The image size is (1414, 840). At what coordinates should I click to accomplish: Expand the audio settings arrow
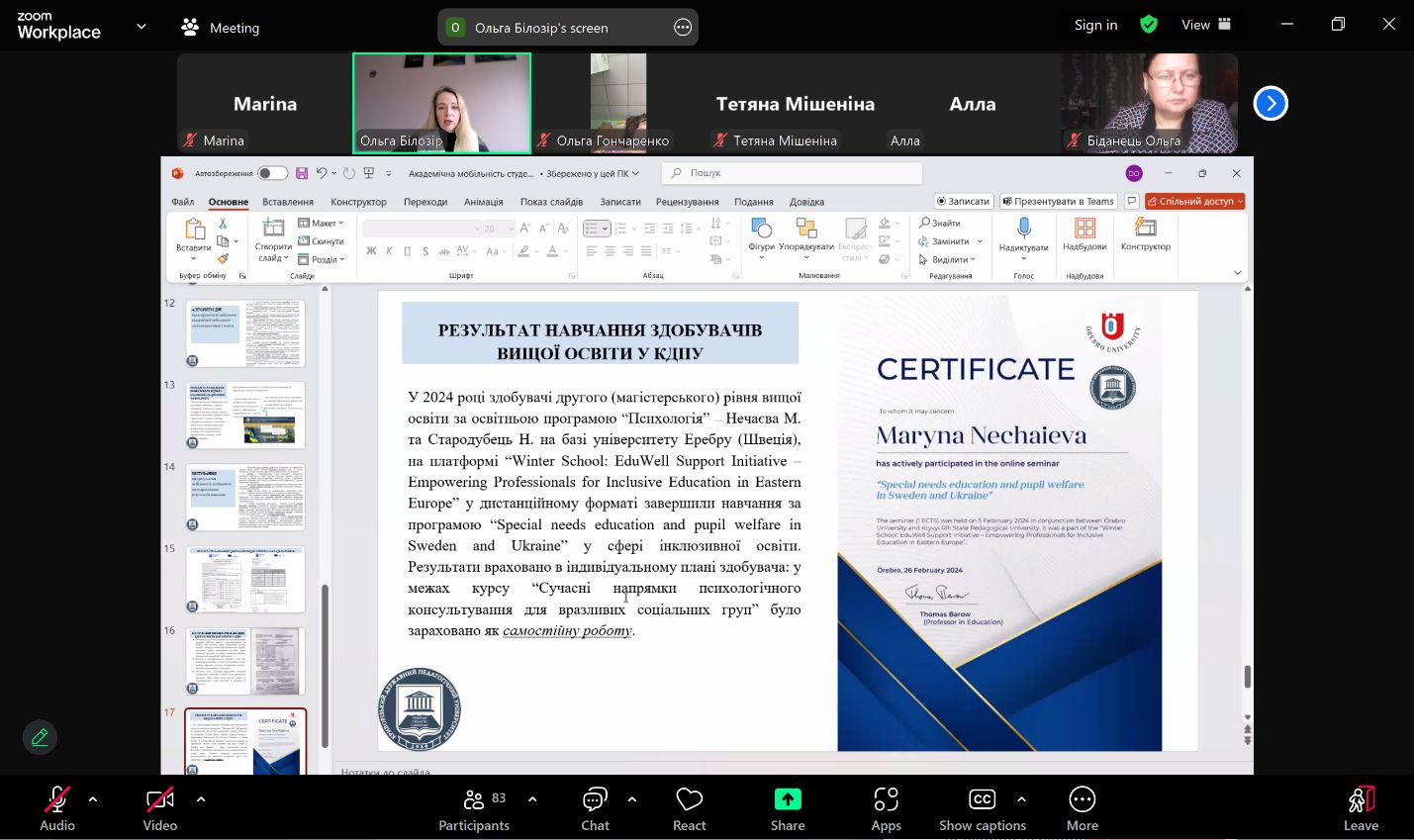(x=93, y=798)
